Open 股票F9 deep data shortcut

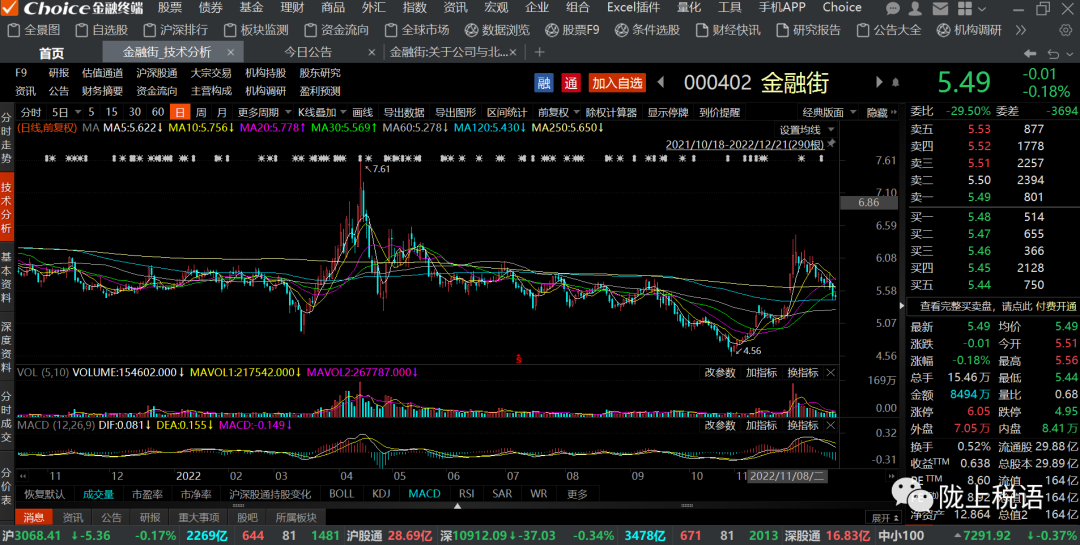coord(572,30)
